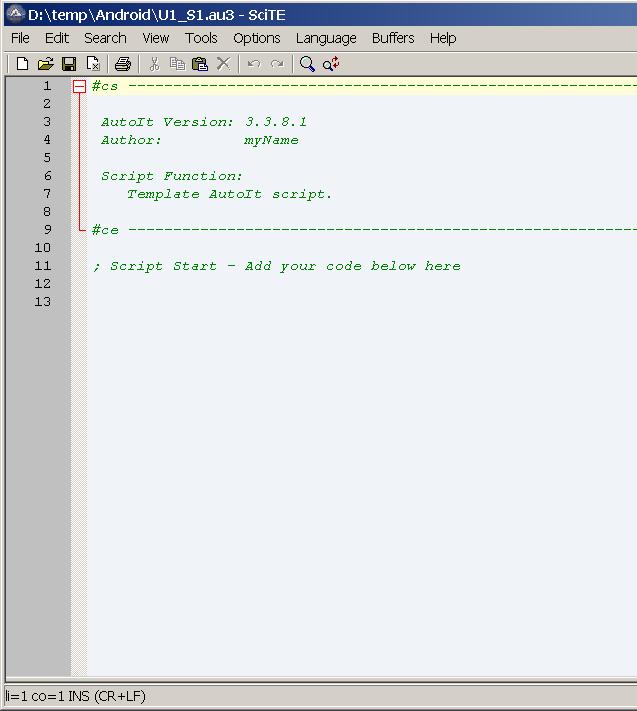The image size is (637, 711).
Task: Click line number 7 in margin
Action: coord(47,194)
